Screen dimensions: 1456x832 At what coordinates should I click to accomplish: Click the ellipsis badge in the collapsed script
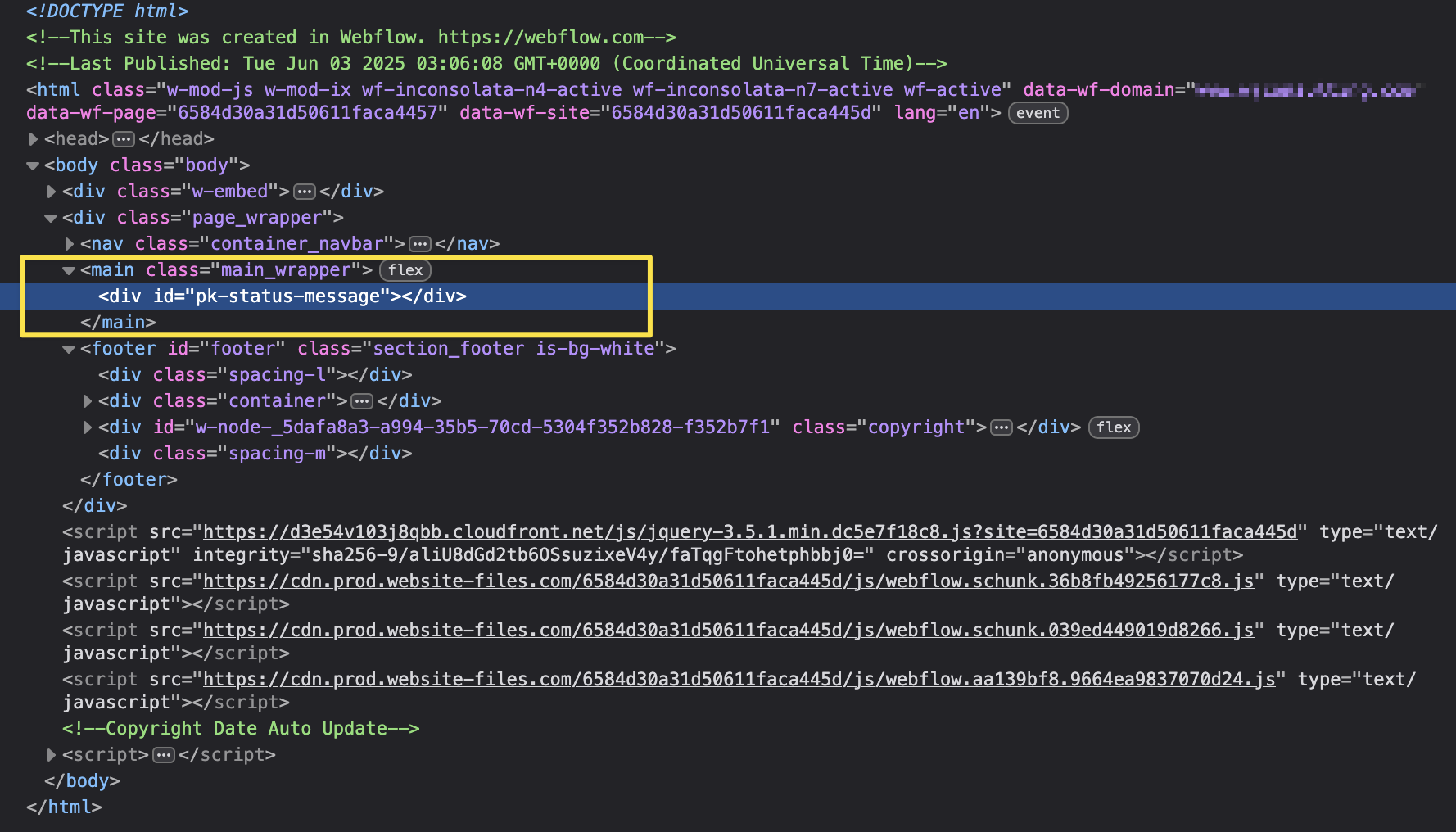pos(164,755)
